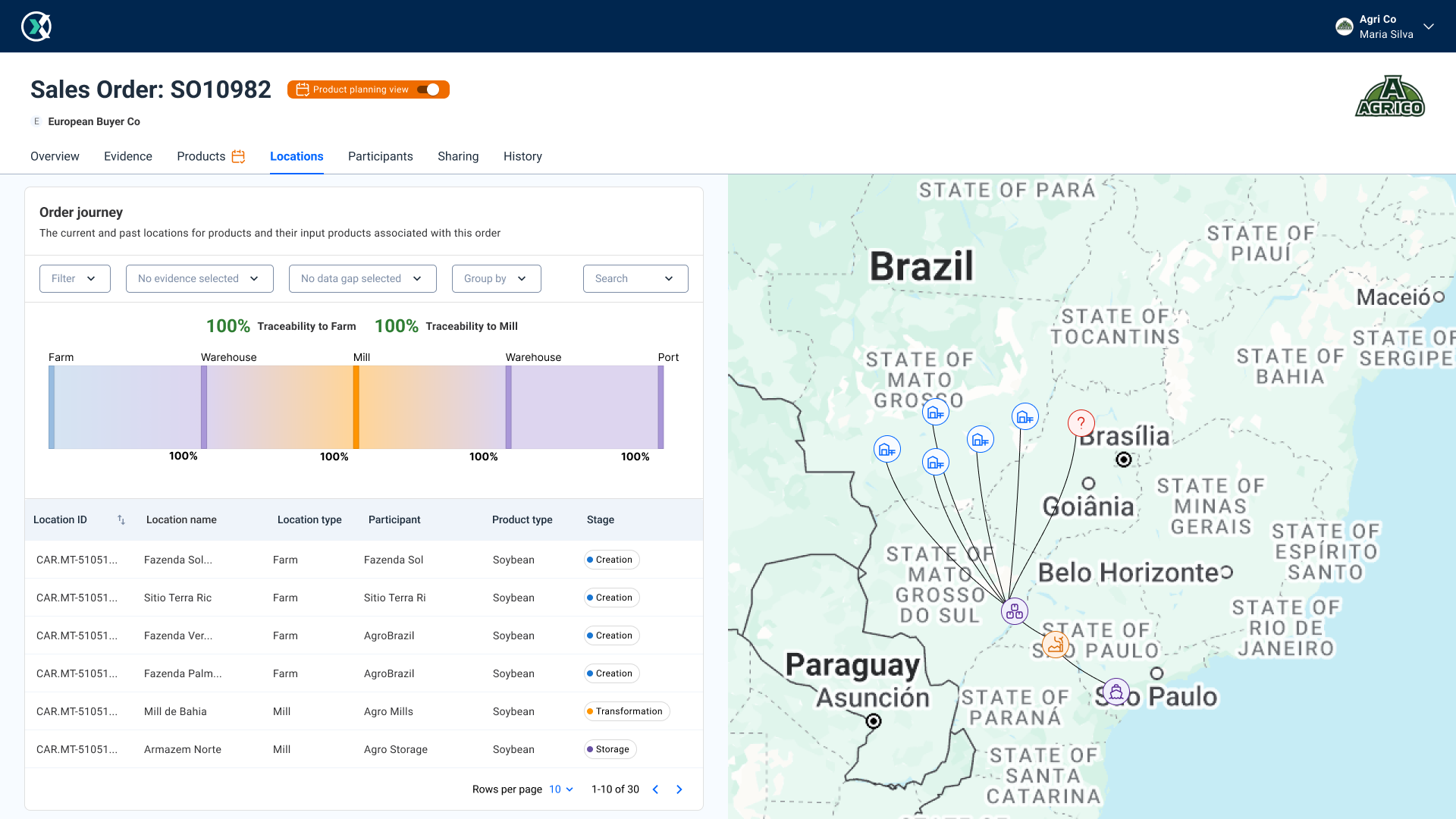Open the Sharing tab
Viewport: 1456px width, 819px height.
458,156
